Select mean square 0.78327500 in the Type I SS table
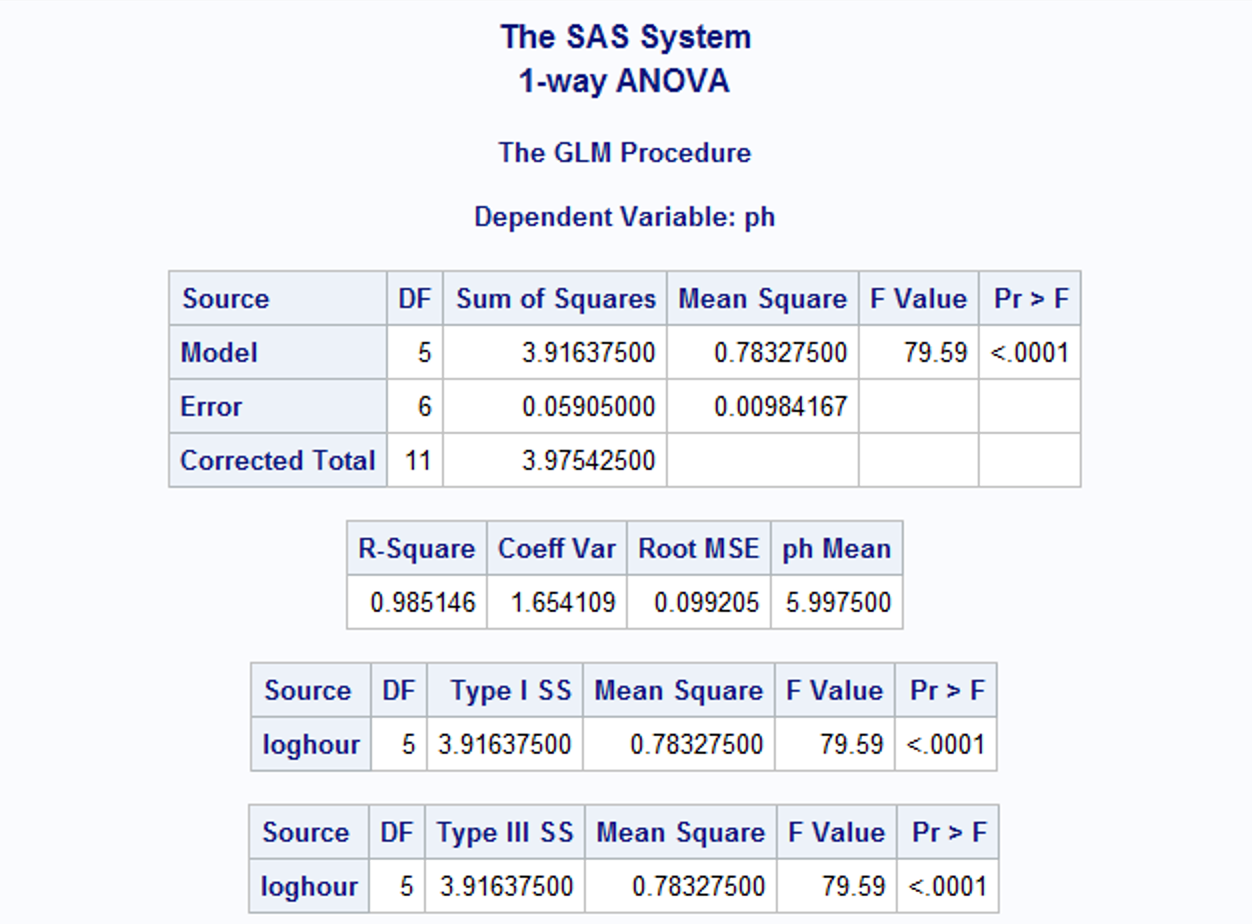The width and height of the screenshot is (1252, 924). click(697, 745)
